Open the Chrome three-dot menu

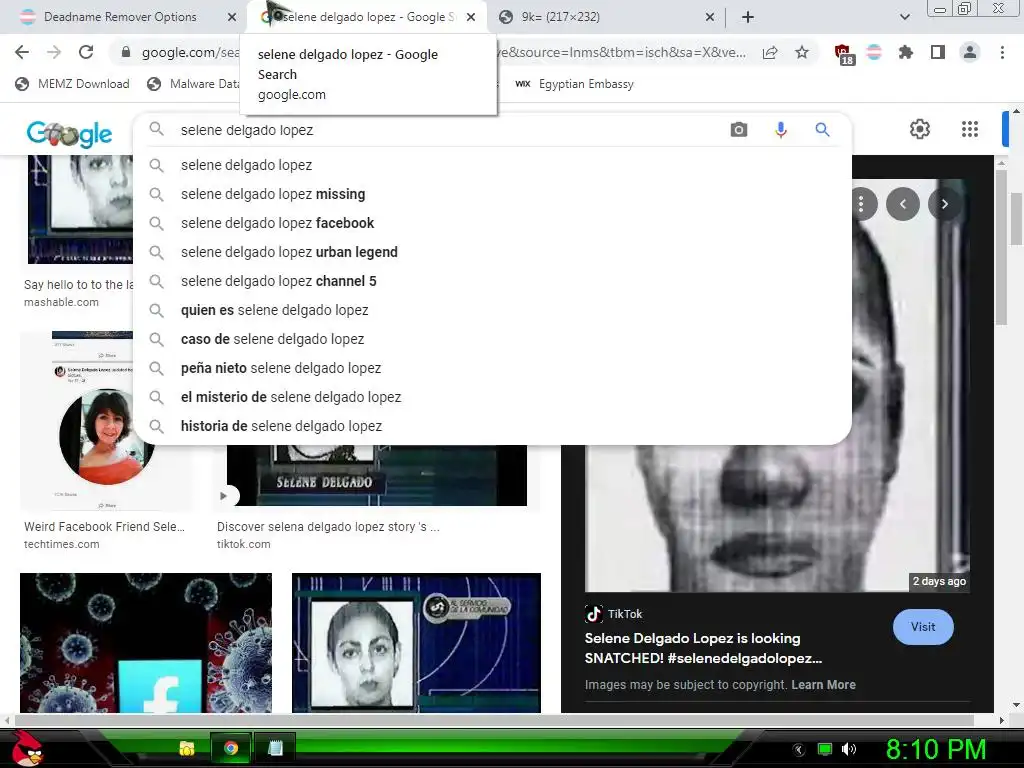tap(1002, 52)
